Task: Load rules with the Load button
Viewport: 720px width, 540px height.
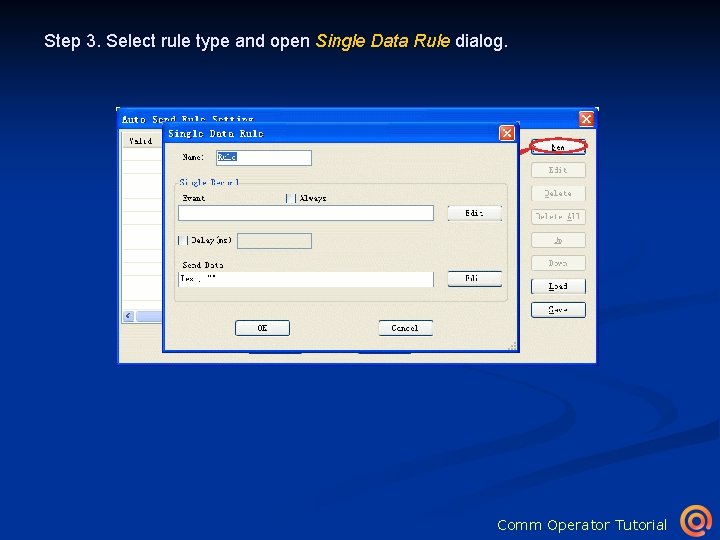Action: point(558,286)
